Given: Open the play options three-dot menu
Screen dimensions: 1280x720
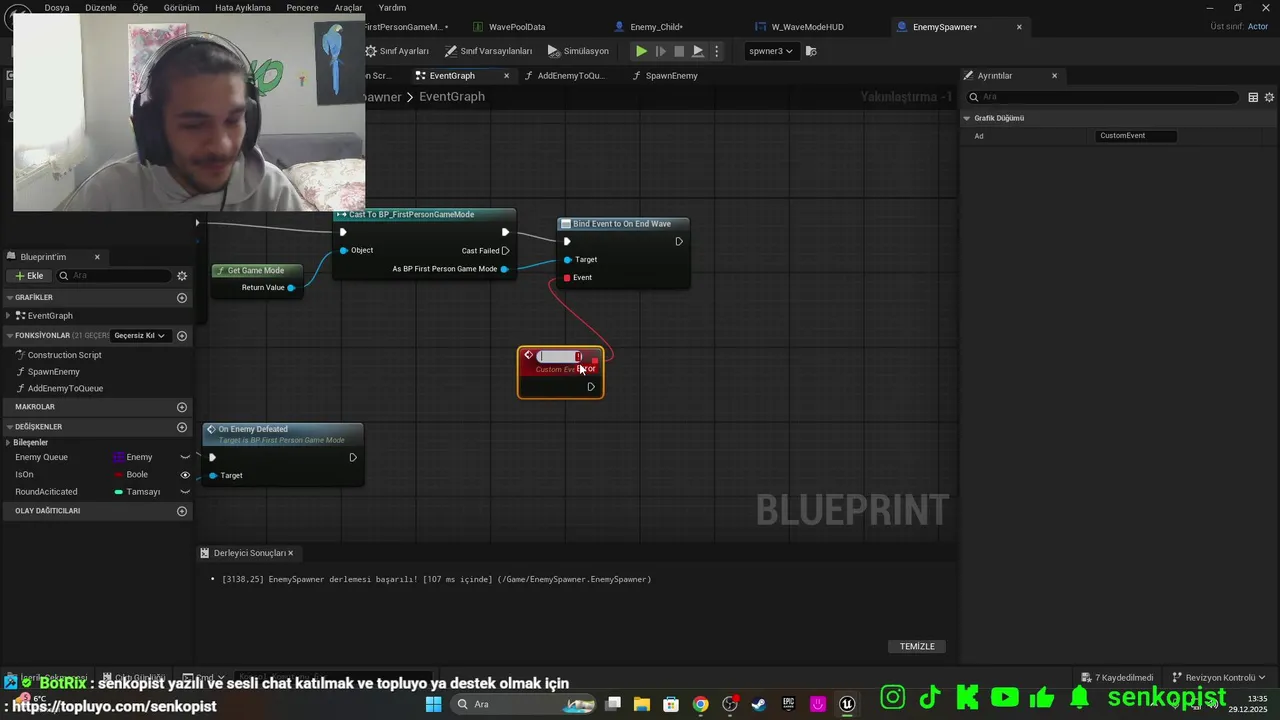Looking at the screenshot, I should click(716, 51).
